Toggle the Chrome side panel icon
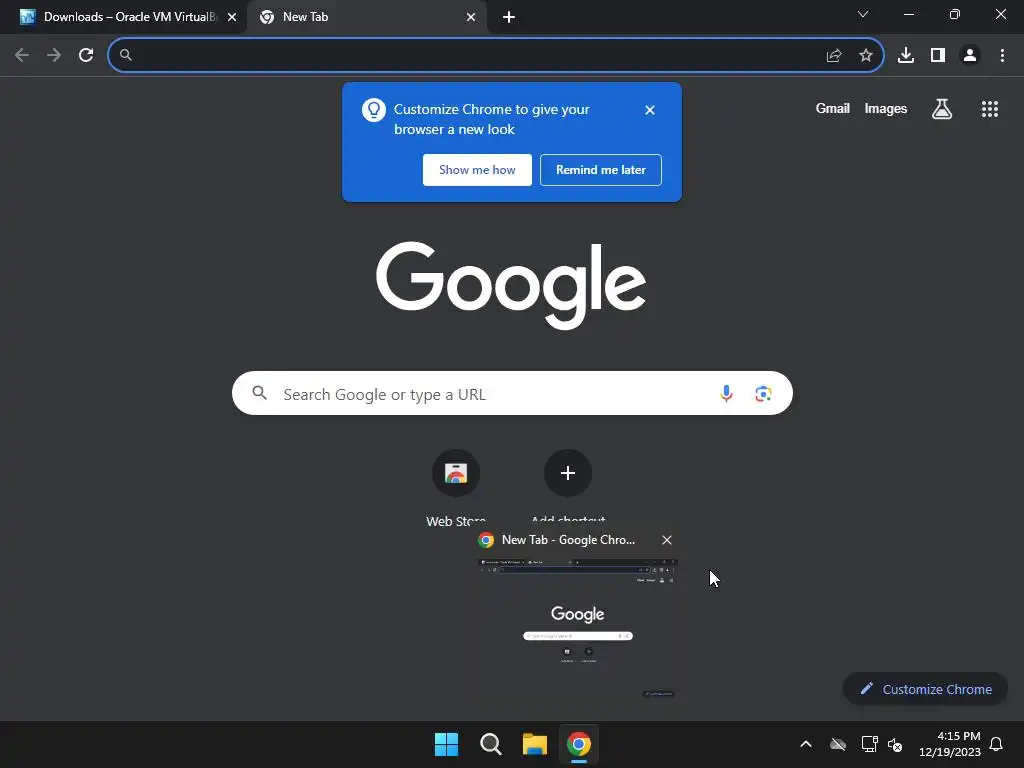Image resolution: width=1024 pixels, height=768 pixels. pyautogui.click(x=938, y=55)
